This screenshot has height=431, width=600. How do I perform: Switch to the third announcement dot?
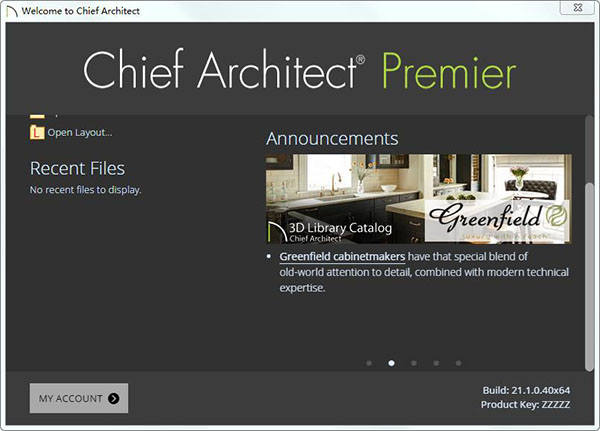point(413,363)
